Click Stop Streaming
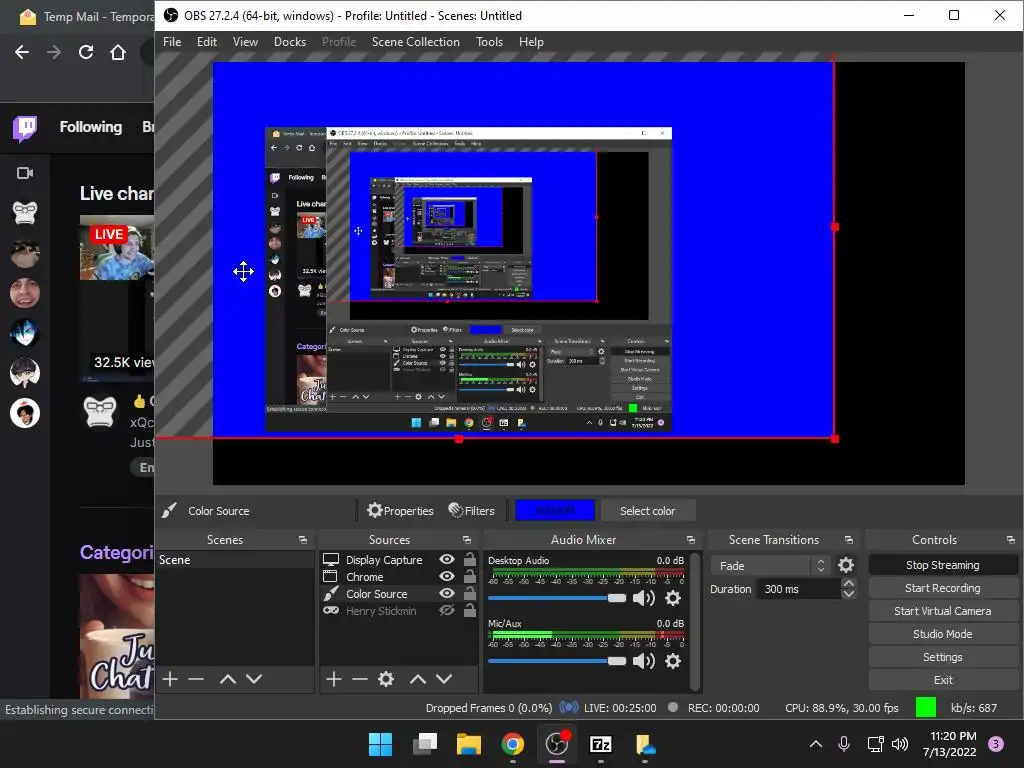 (x=942, y=565)
